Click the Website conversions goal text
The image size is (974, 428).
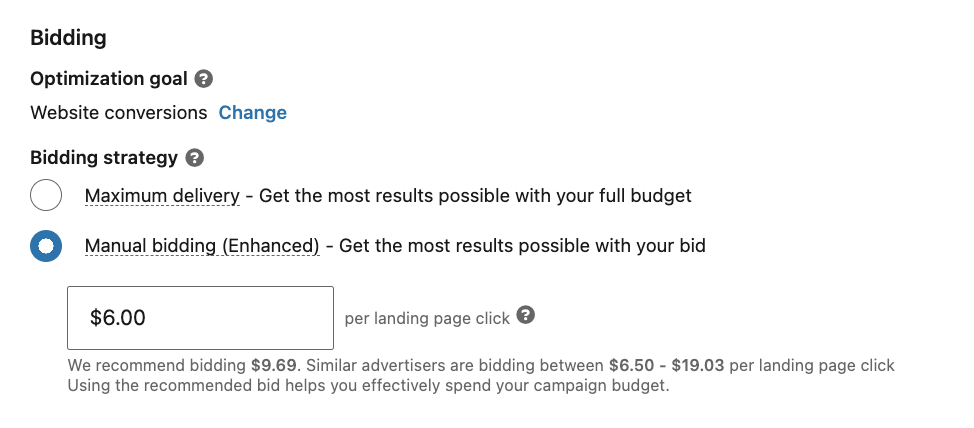point(119,112)
